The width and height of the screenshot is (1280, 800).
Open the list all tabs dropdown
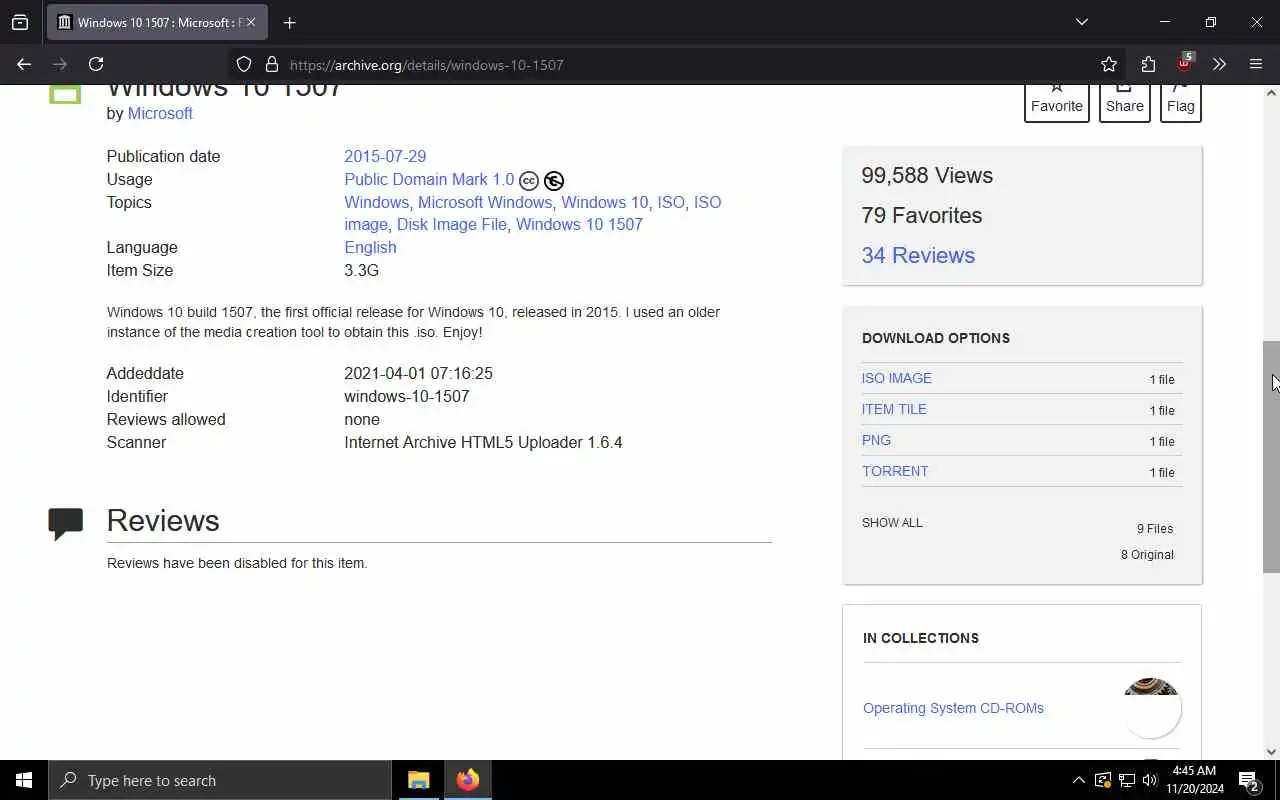pos(1081,22)
